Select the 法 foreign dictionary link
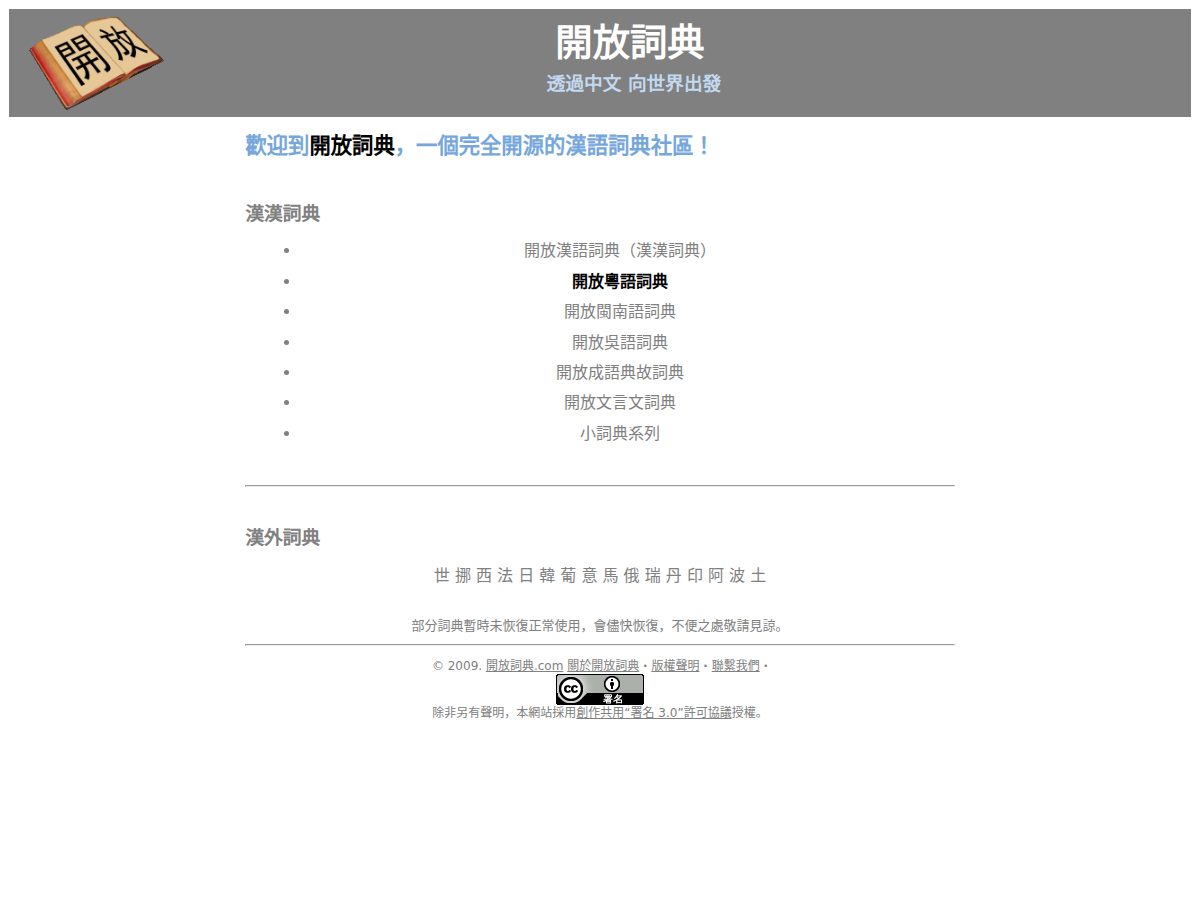The image size is (1200, 900). pos(505,575)
